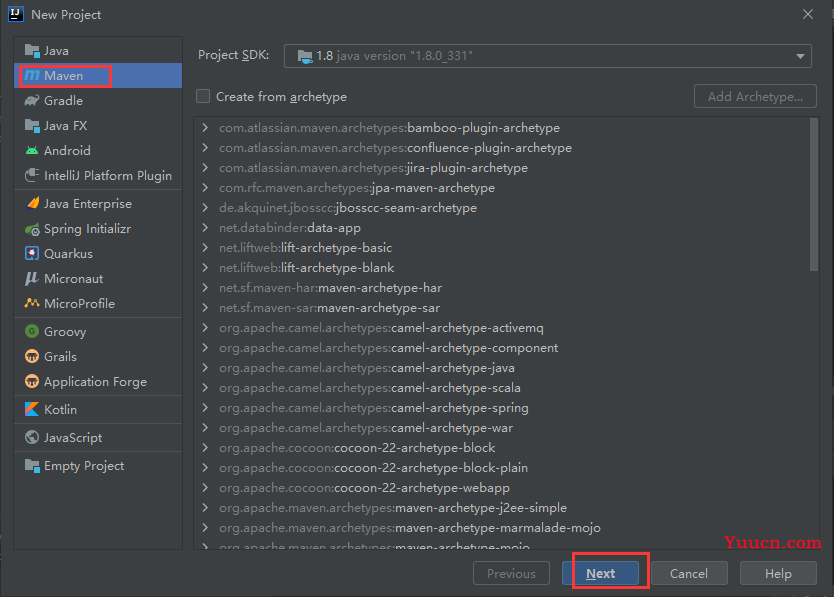Select the JavaScript globe icon

tap(32, 437)
